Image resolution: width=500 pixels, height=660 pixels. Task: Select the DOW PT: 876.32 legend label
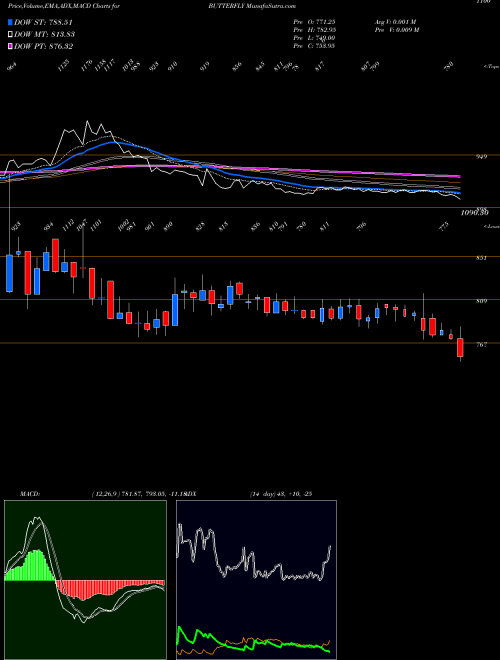click(44, 46)
